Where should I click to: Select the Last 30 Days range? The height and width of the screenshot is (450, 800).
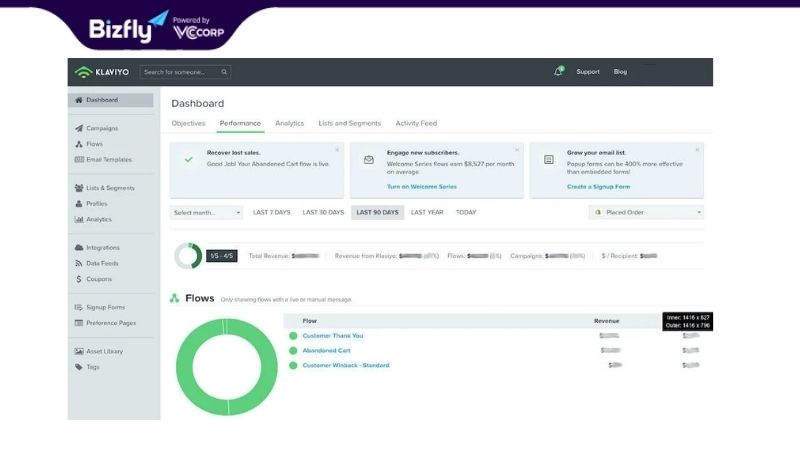[323, 212]
